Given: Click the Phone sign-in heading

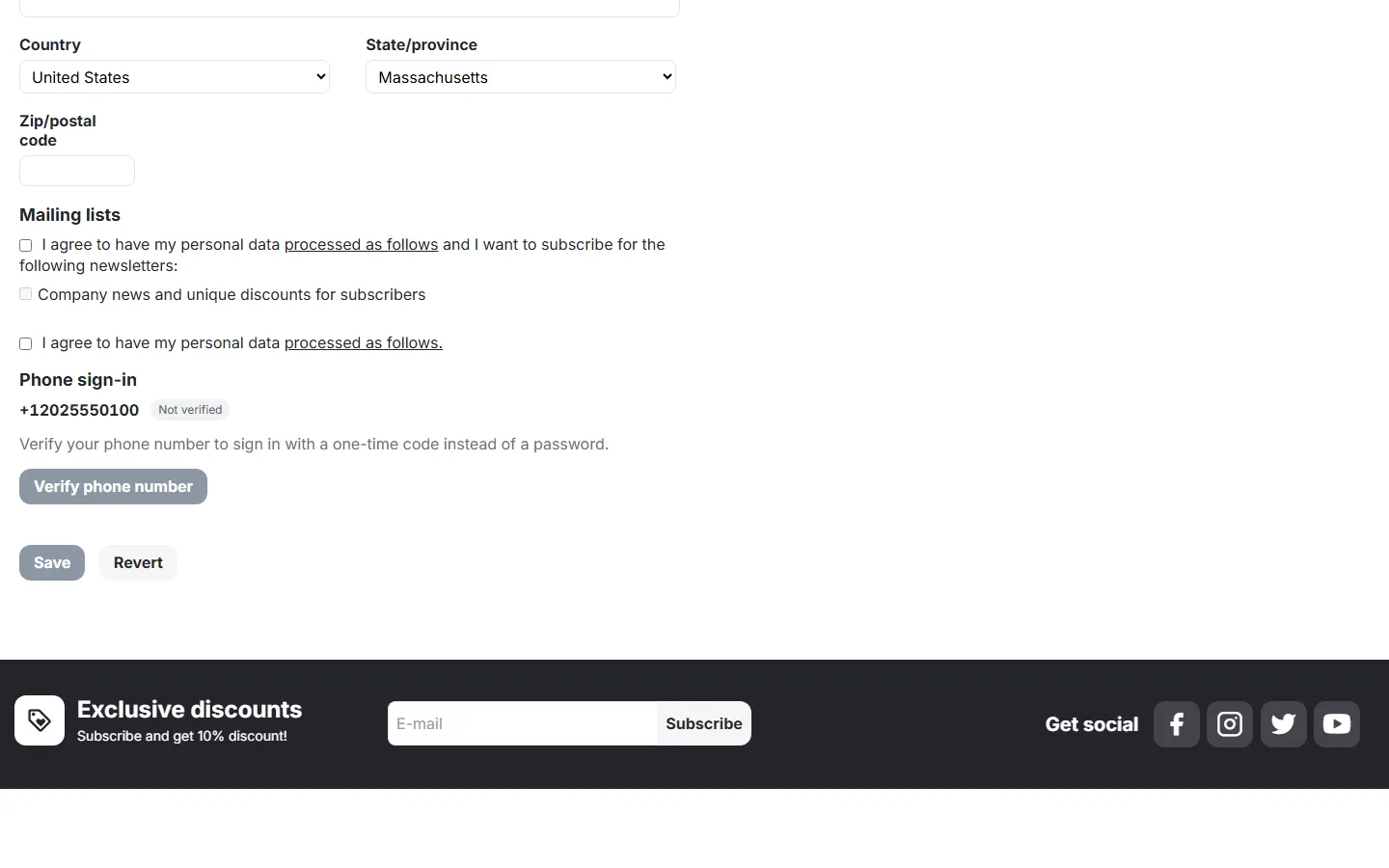Looking at the screenshot, I should pos(78,380).
